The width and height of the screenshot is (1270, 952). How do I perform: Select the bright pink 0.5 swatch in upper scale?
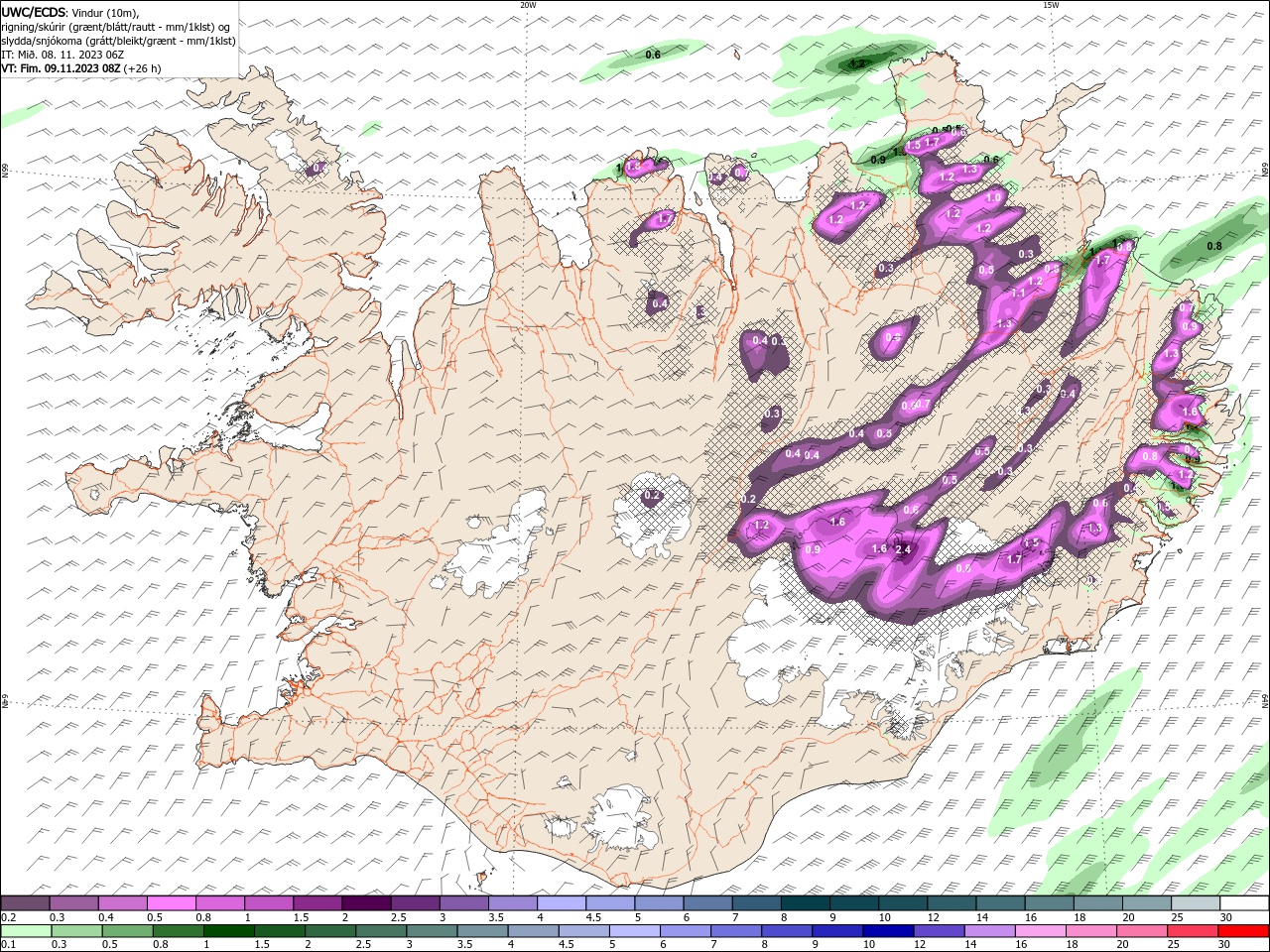(x=171, y=903)
